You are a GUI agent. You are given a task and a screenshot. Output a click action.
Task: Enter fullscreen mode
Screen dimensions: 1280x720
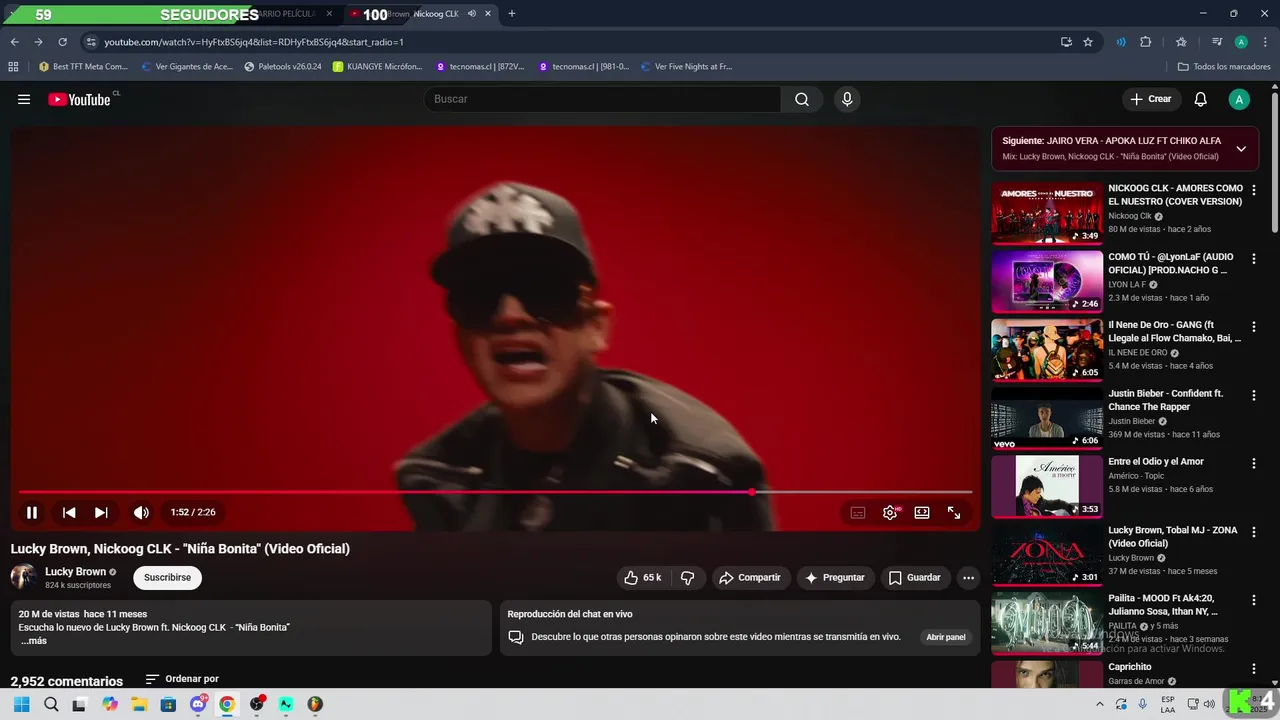(x=954, y=512)
